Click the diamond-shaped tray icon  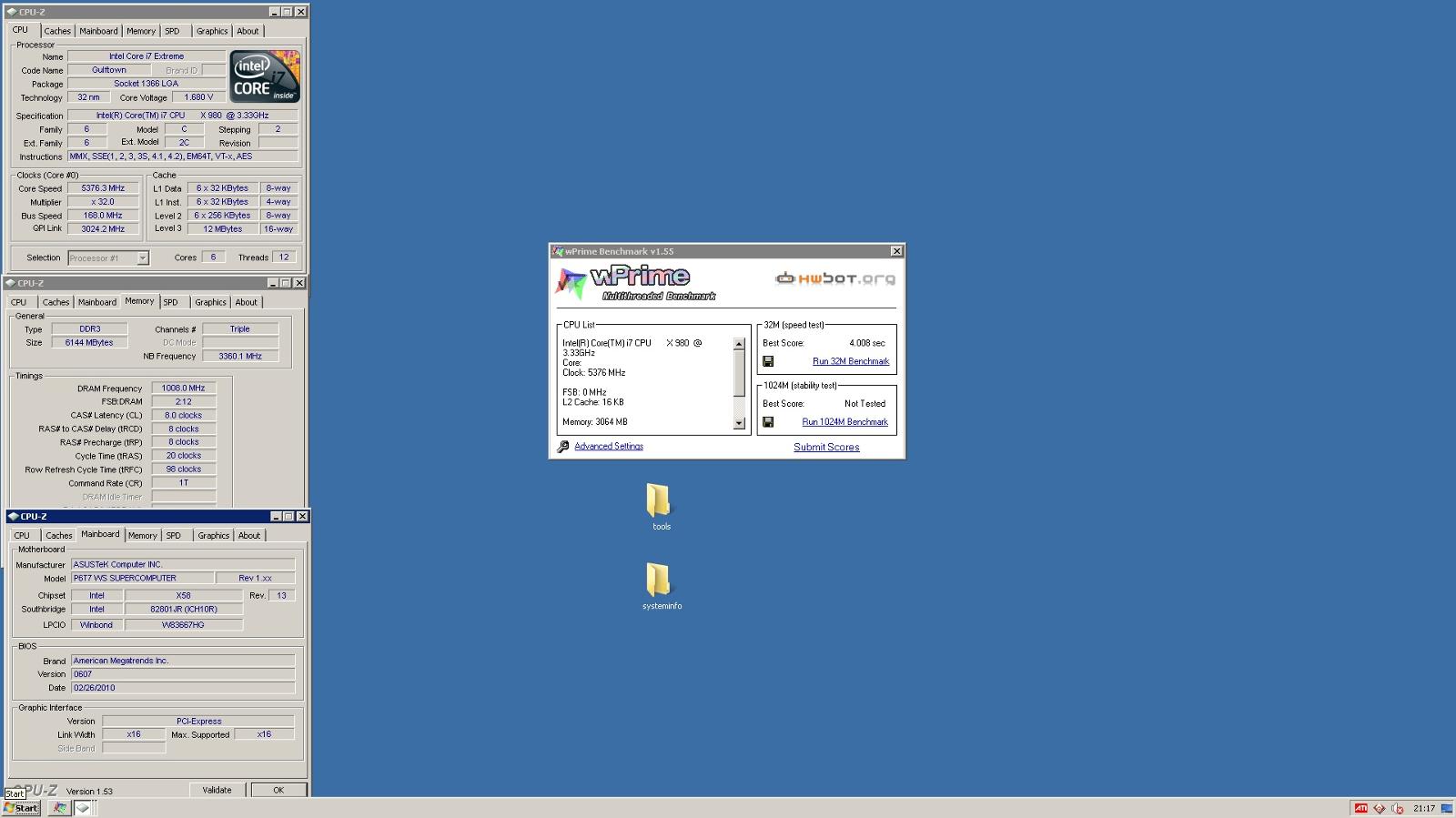point(1380,808)
